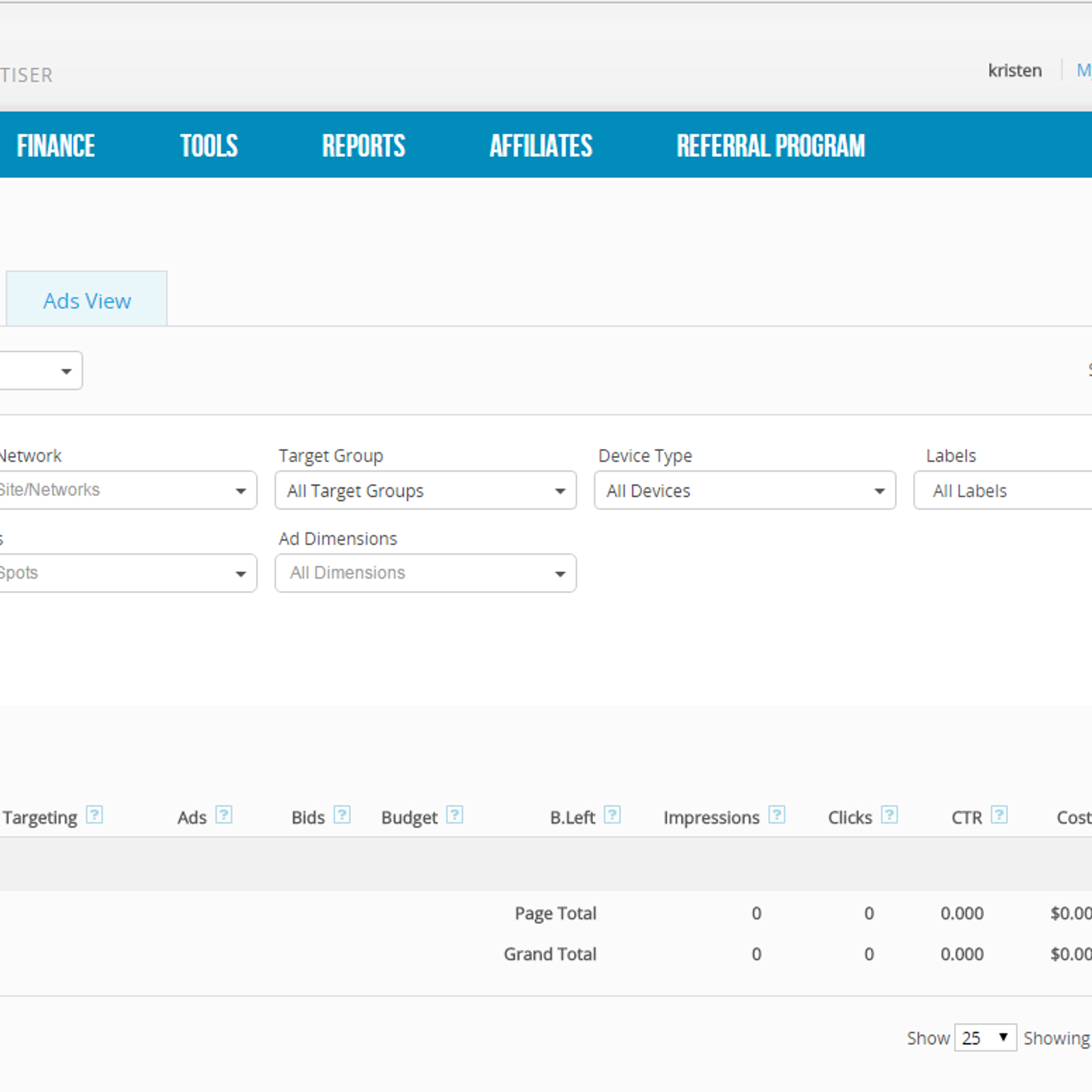Click help icon next to Budget
The height and width of the screenshot is (1092, 1092).
pyautogui.click(x=455, y=815)
